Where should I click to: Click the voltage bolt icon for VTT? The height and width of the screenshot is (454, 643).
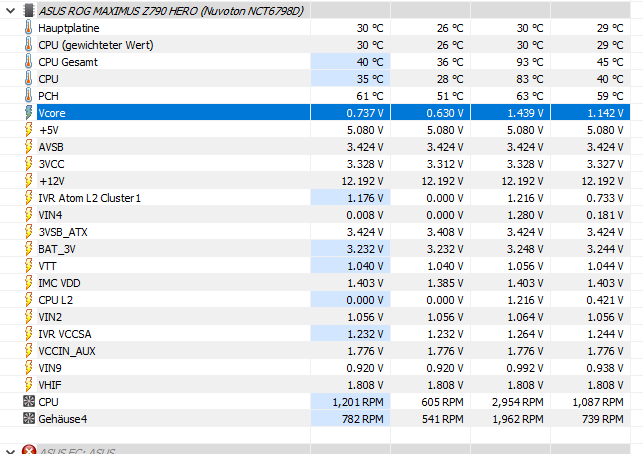[29, 266]
